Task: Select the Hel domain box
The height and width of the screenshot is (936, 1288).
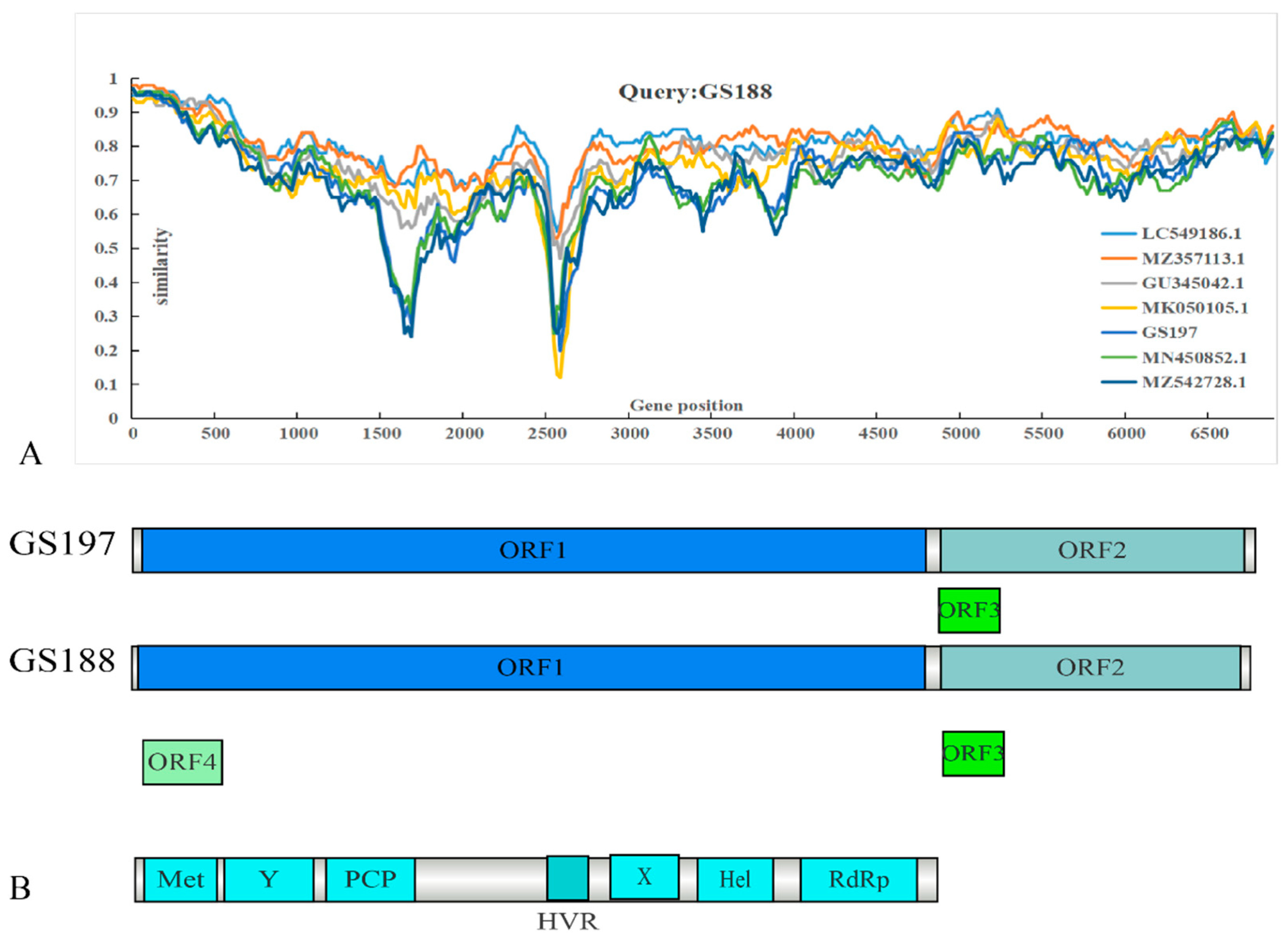Action: (735, 879)
